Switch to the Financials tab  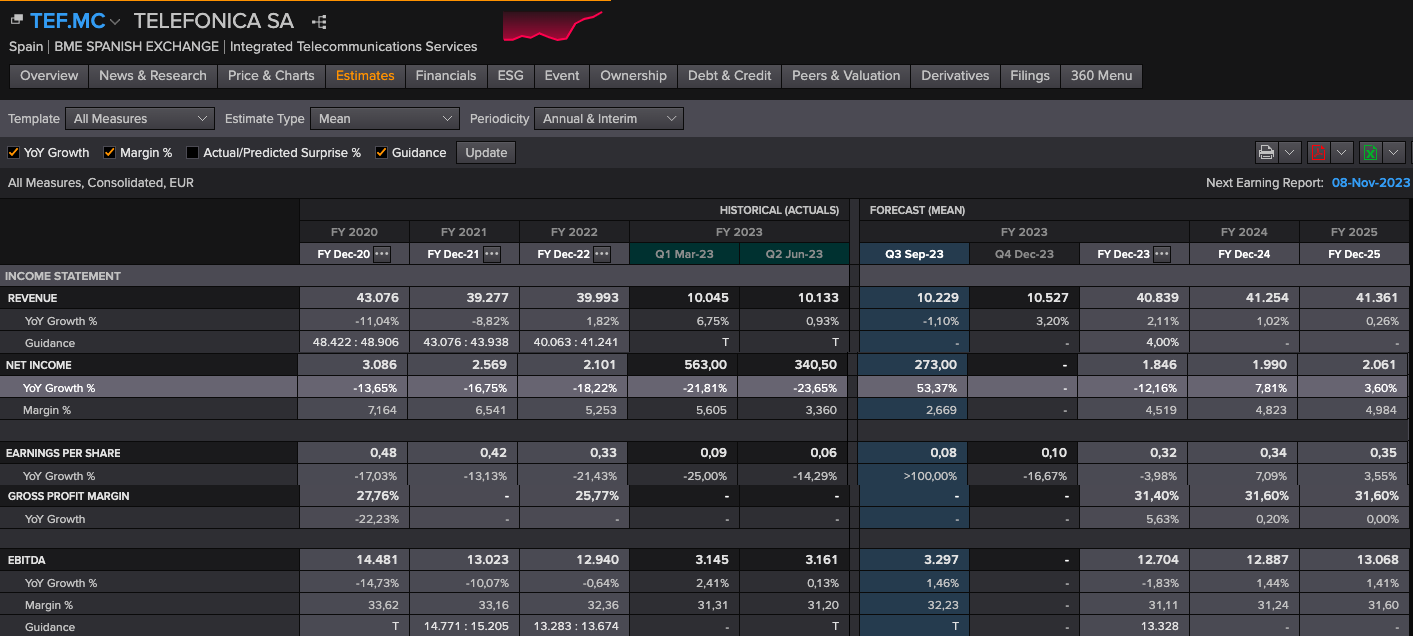point(446,76)
